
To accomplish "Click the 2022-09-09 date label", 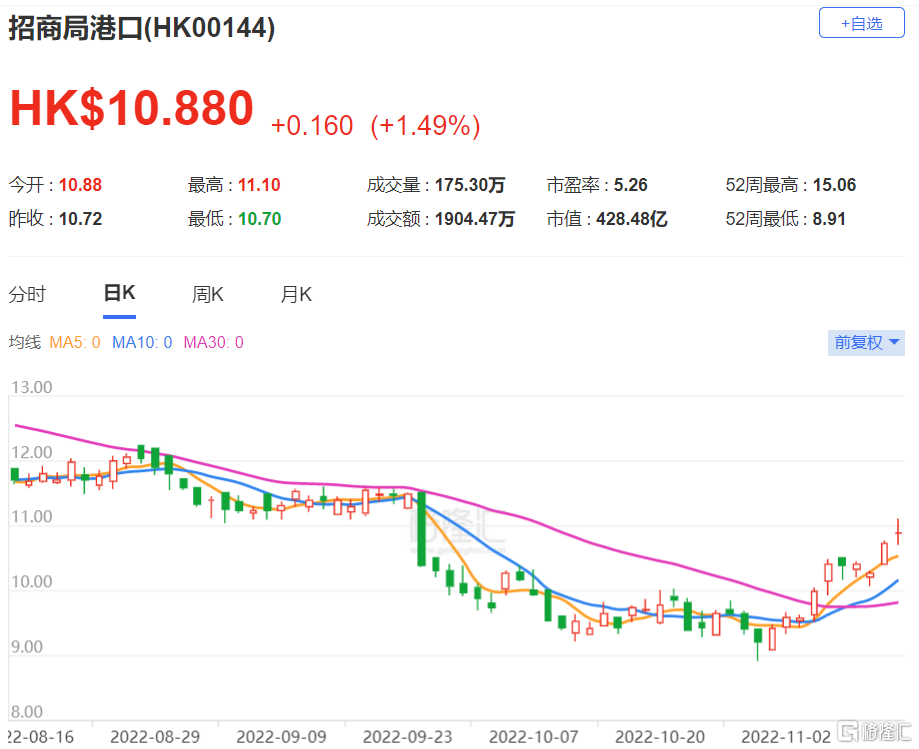I will click(x=281, y=737).
